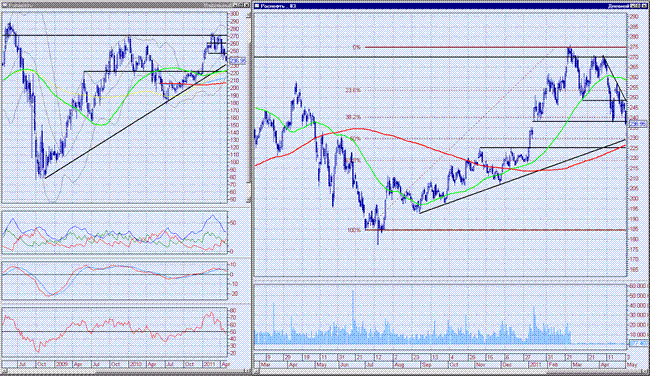Select the Fibonacci 38.2% retracement label
Image resolution: width=650 pixels, height=376 pixels.
[x=353, y=117]
